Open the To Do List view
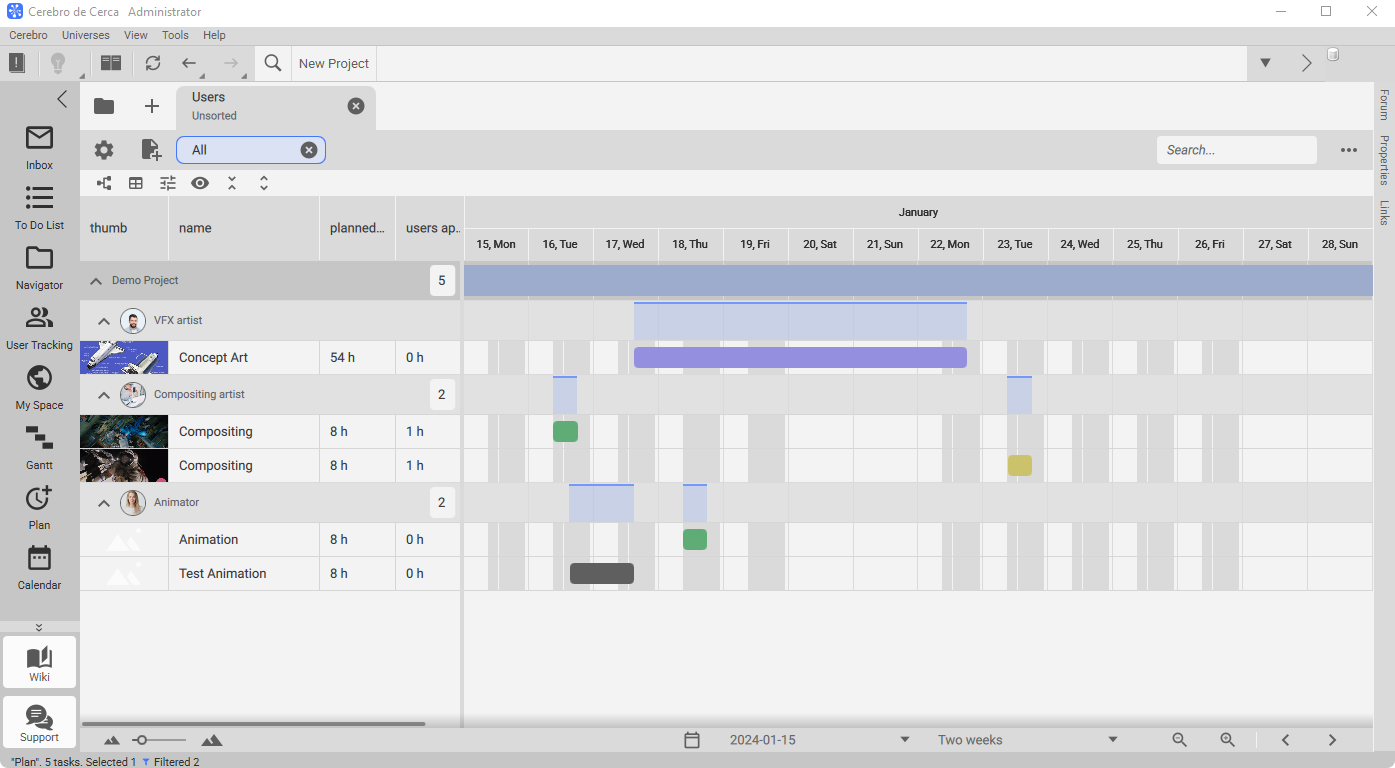1395x768 pixels. (39, 206)
